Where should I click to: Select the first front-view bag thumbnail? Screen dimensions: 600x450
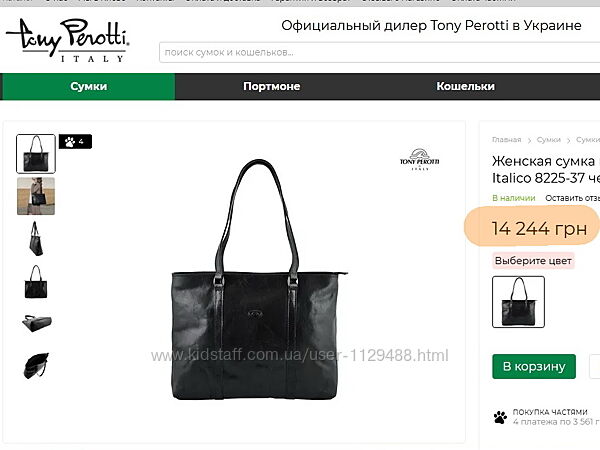[x=36, y=154]
